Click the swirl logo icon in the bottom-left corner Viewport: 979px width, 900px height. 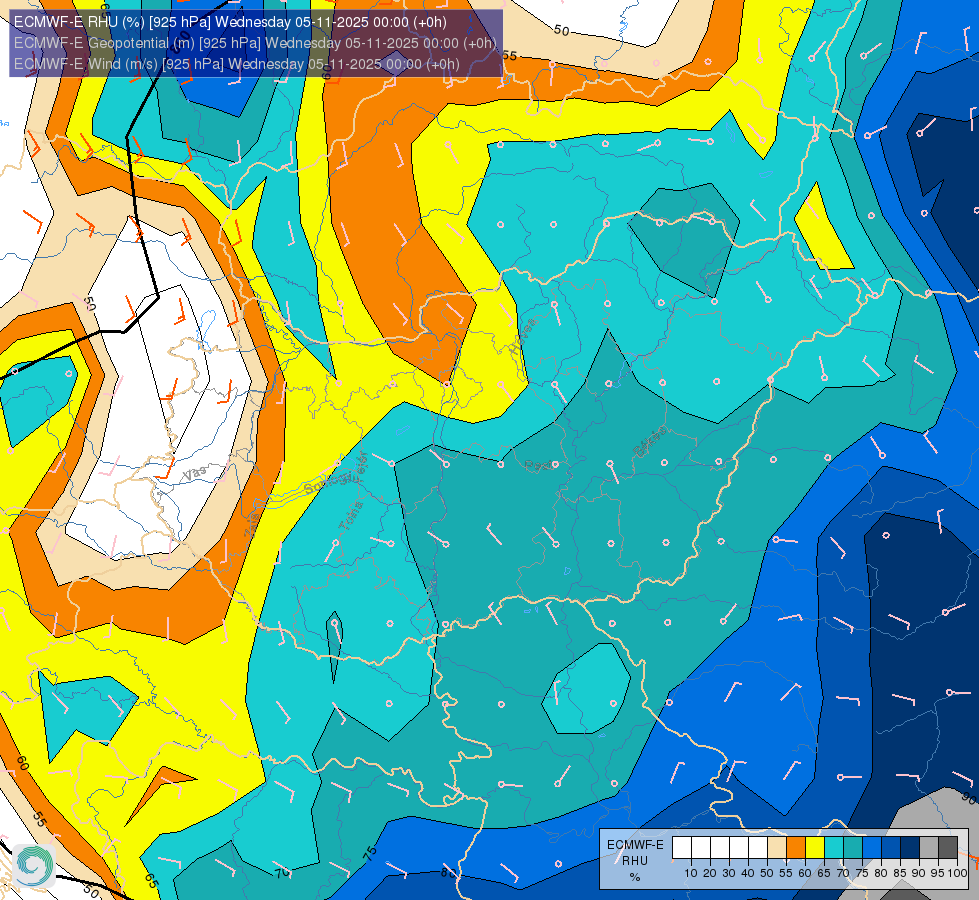[34, 866]
